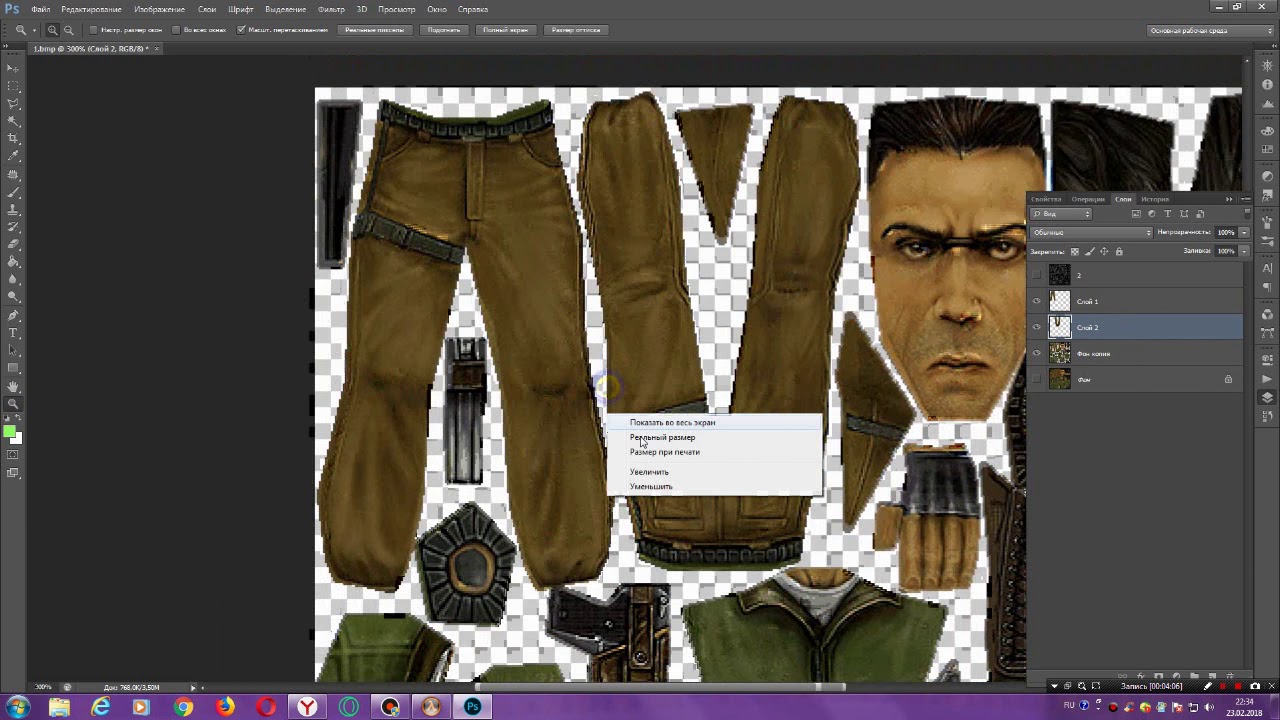1280x720 pixels.
Task: Switch to the Свойства tab
Action: [x=1046, y=199]
